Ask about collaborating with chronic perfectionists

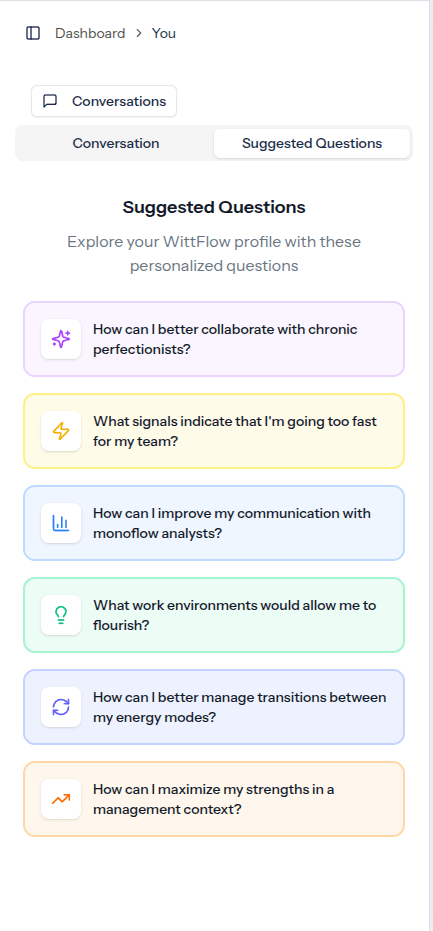point(214,339)
